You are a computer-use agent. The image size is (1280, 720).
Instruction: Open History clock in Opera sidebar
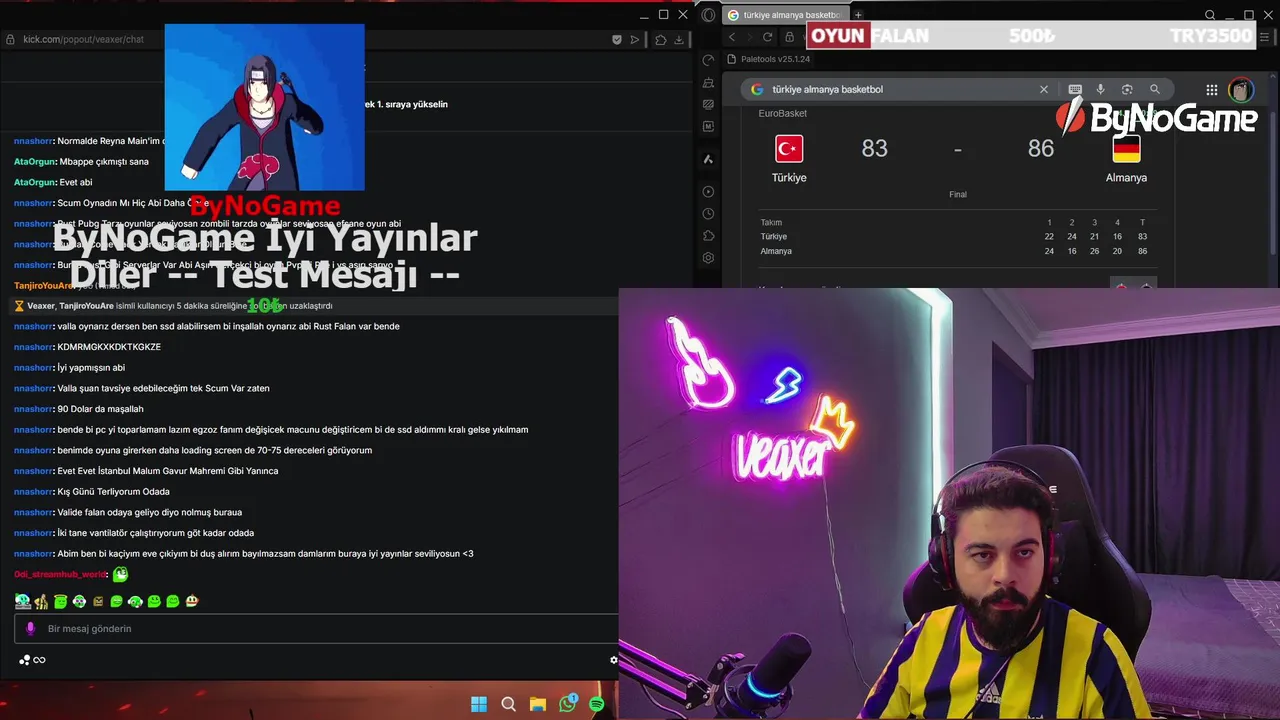pyautogui.click(x=709, y=214)
